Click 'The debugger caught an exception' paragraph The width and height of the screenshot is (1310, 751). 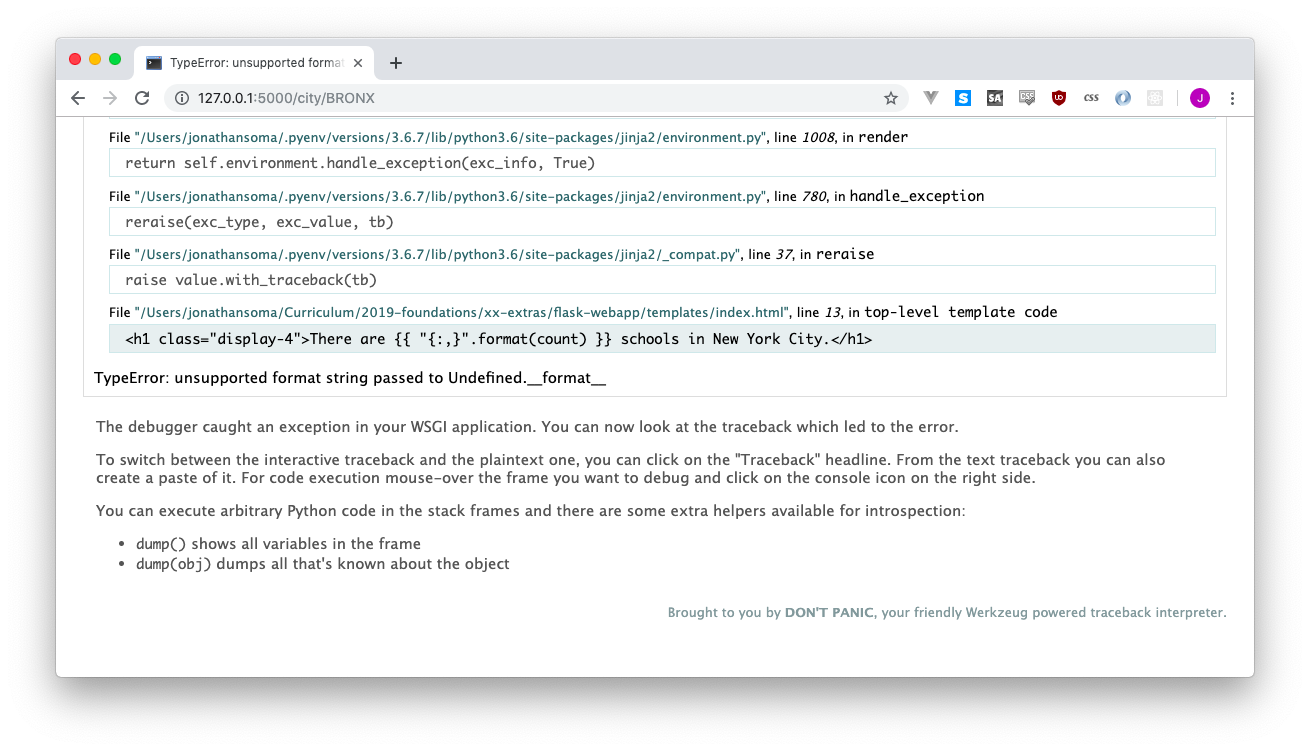(x=527, y=427)
